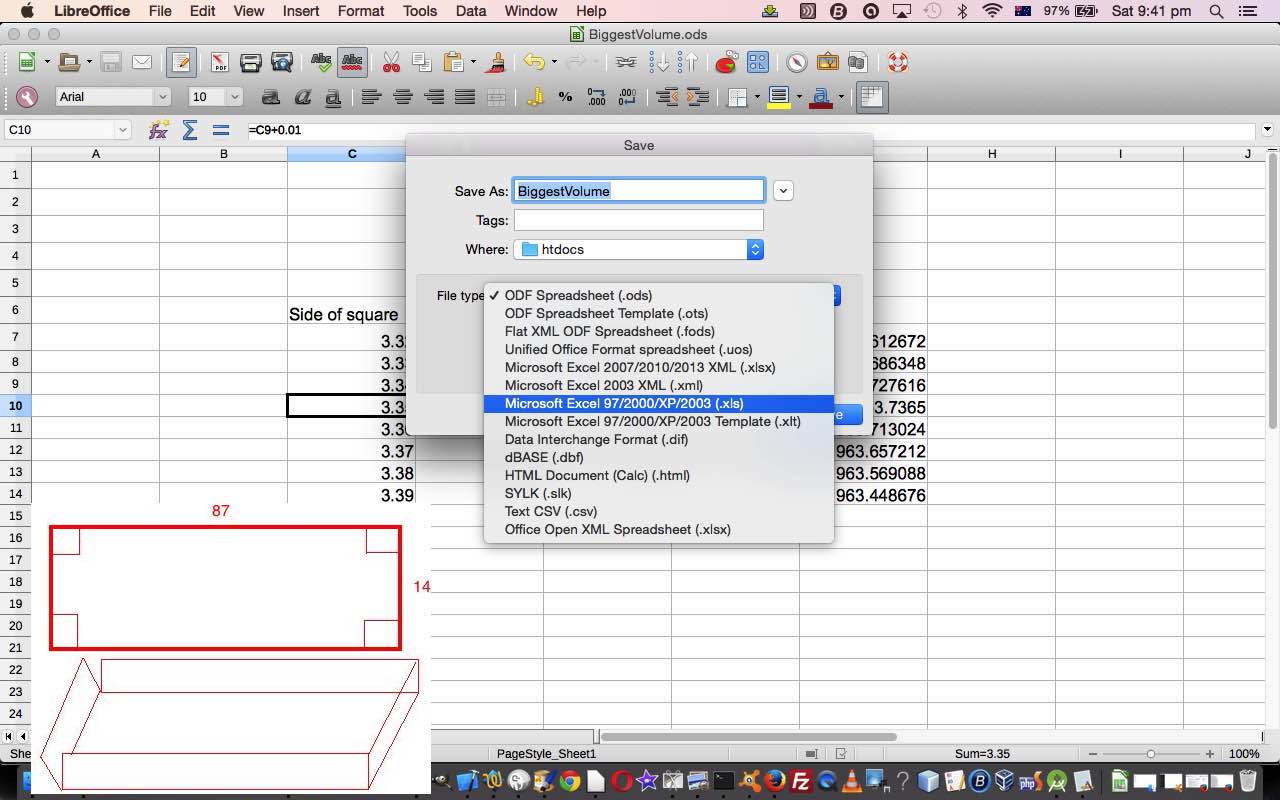Click the Copy icon
Image resolution: width=1280 pixels, height=800 pixels.
[x=421, y=62]
